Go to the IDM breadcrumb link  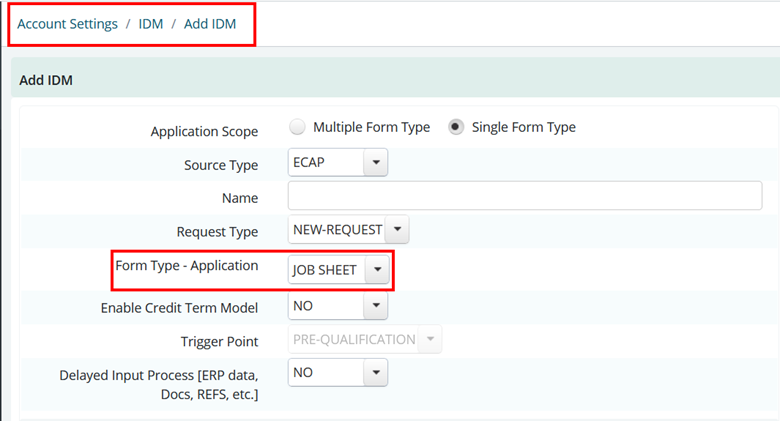[151, 24]
